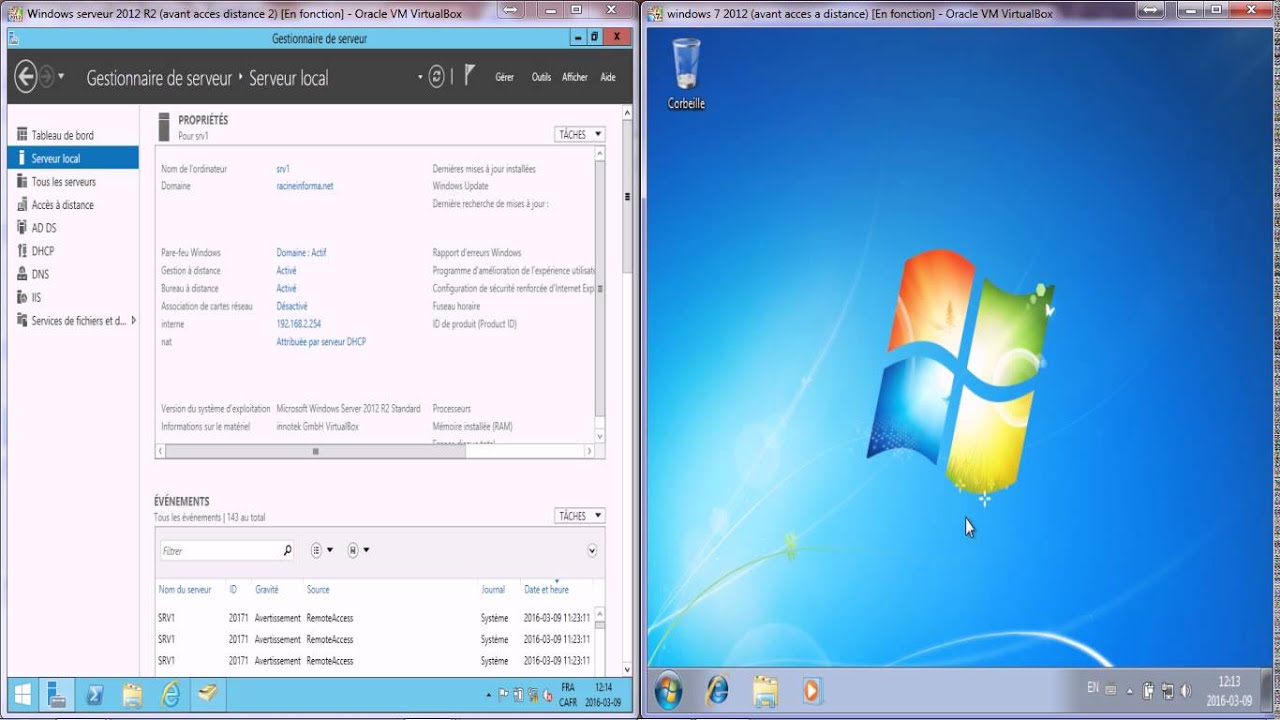Viewport: 1280px width, 720px height.
Task: Click the Start button on the Server 2012 taskbar
Action: tap(22, 693)
